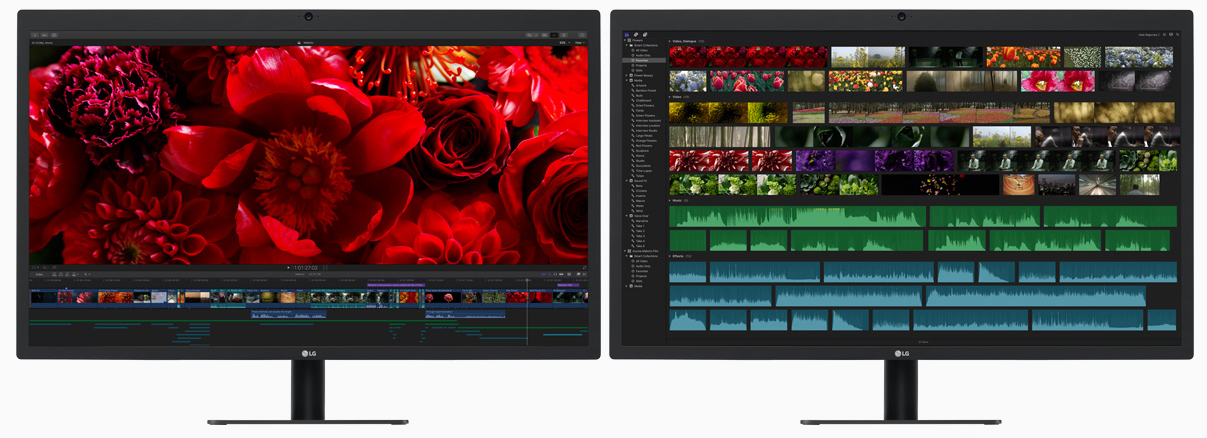Viewport: 1207px width, 438px height.
Task: Select the Succulents keyword collection
Action: [x=644, y=166]
